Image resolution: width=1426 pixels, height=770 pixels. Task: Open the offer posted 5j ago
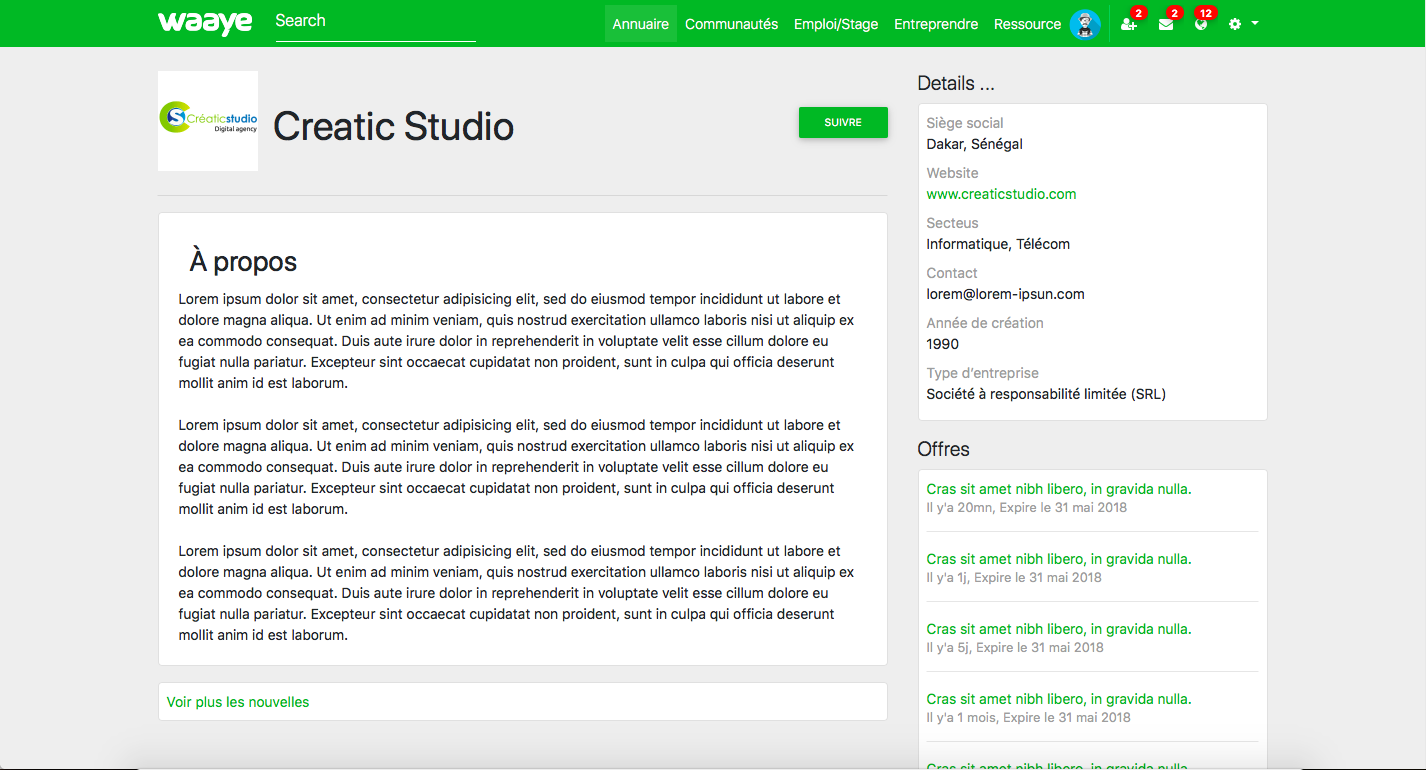click(1059, 629)
